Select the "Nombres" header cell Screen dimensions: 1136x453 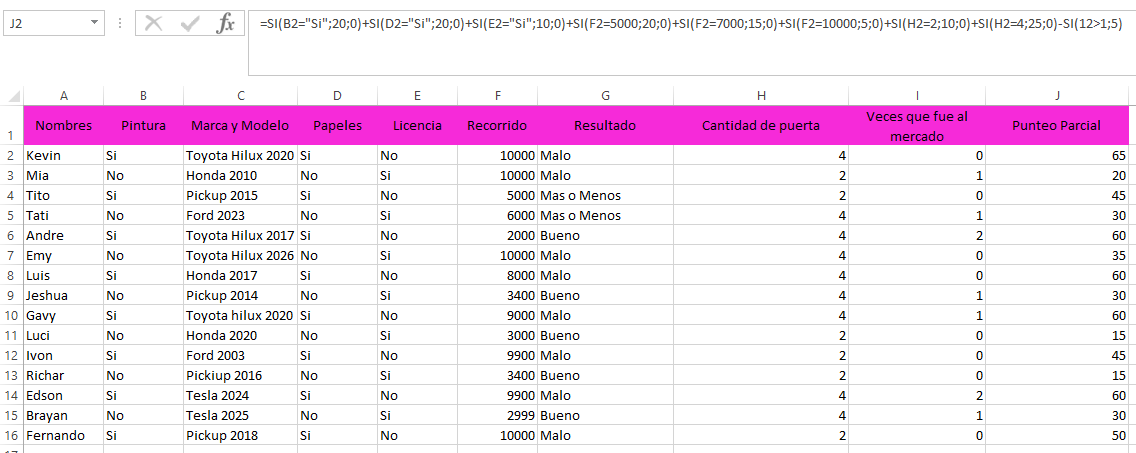point(63,126)
